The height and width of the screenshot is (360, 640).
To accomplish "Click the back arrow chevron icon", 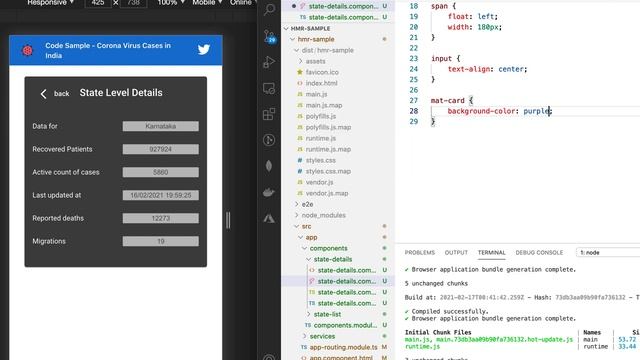I will tap(44, 94).
